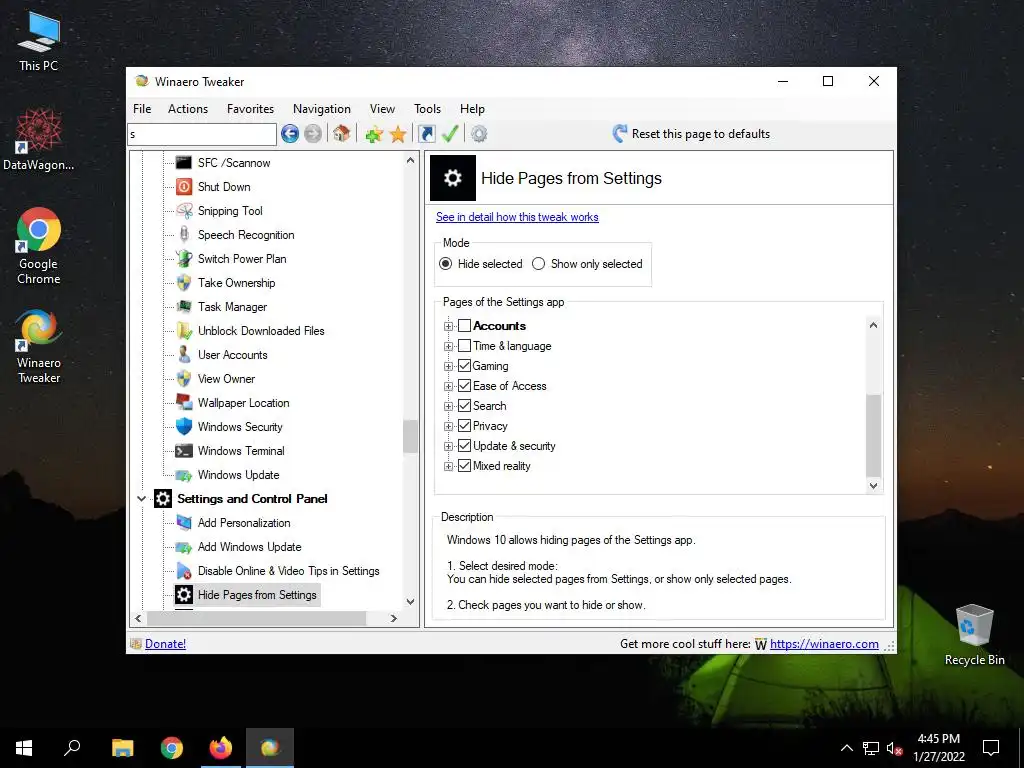Click the left tree horizontal scrollbar thumb

pyautogui.click(x=257, y=618)
